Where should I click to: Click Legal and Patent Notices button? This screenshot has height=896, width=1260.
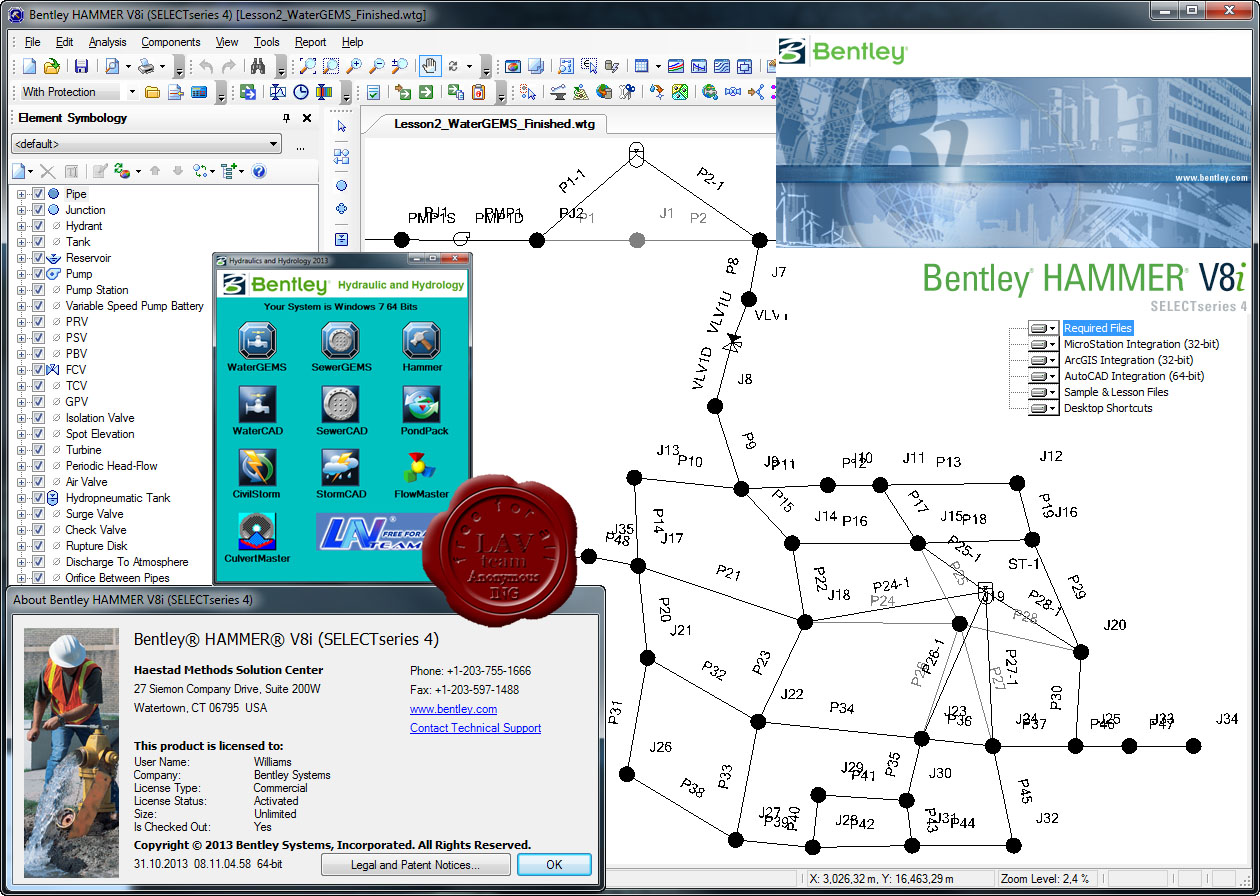[416, 865]
